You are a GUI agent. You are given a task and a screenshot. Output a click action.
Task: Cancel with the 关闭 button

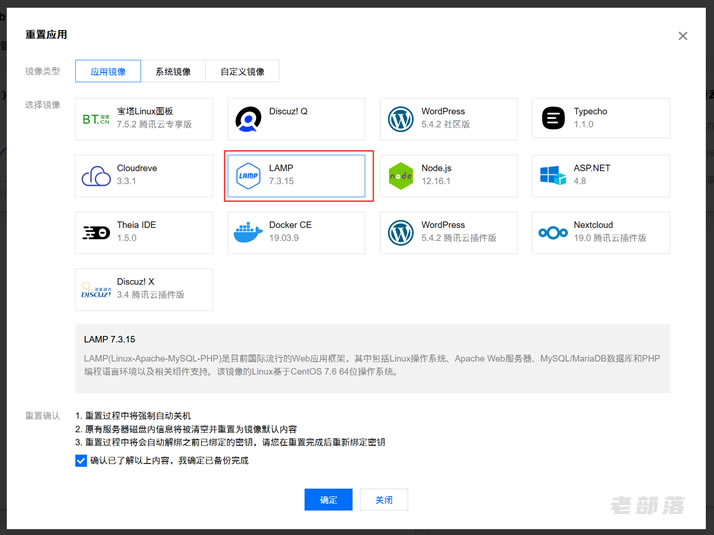(384, 499)
